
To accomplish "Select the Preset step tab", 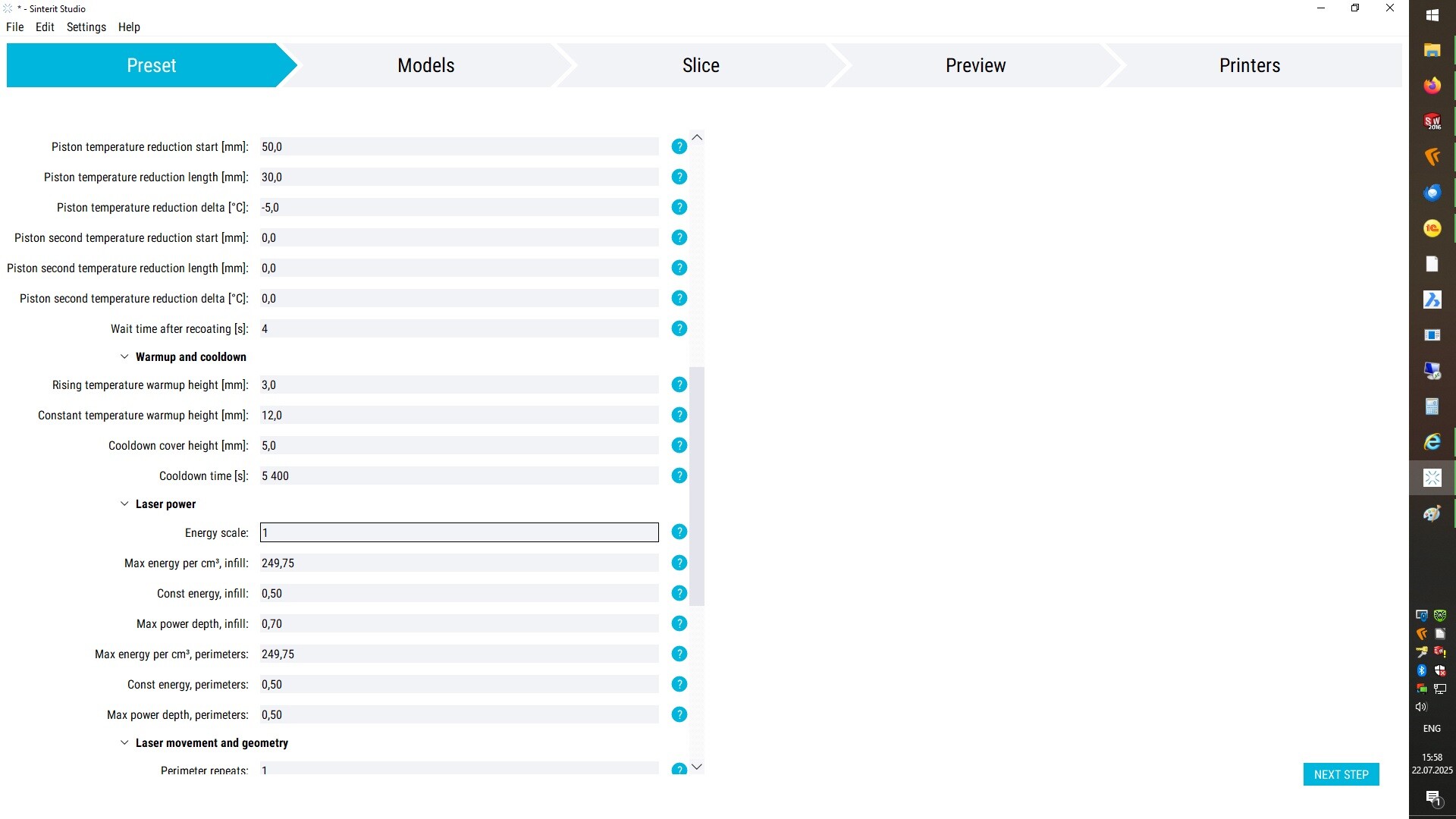I will (x=151, y=65).
